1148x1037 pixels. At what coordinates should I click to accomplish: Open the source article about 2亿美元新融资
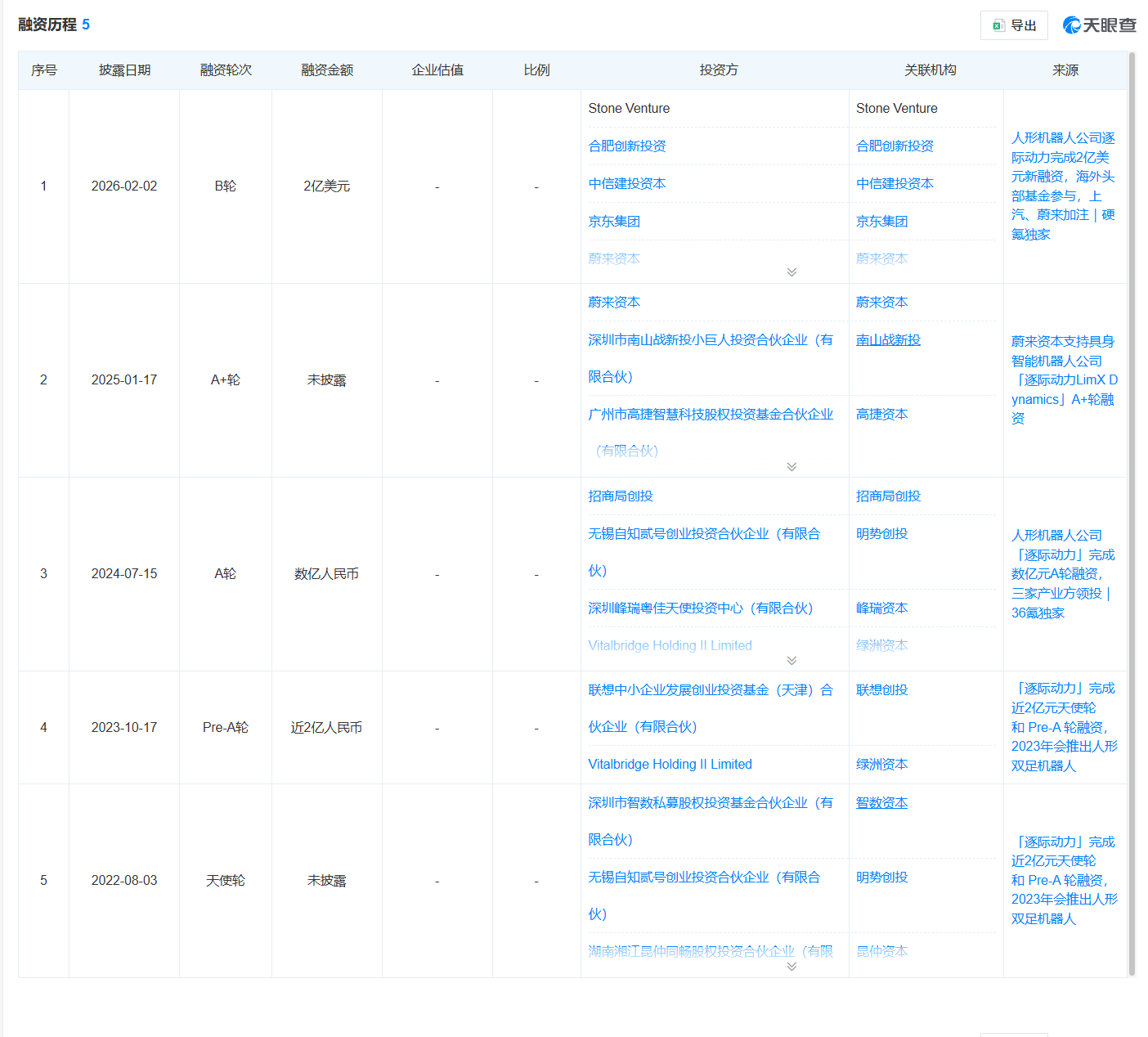point(1063,186)
